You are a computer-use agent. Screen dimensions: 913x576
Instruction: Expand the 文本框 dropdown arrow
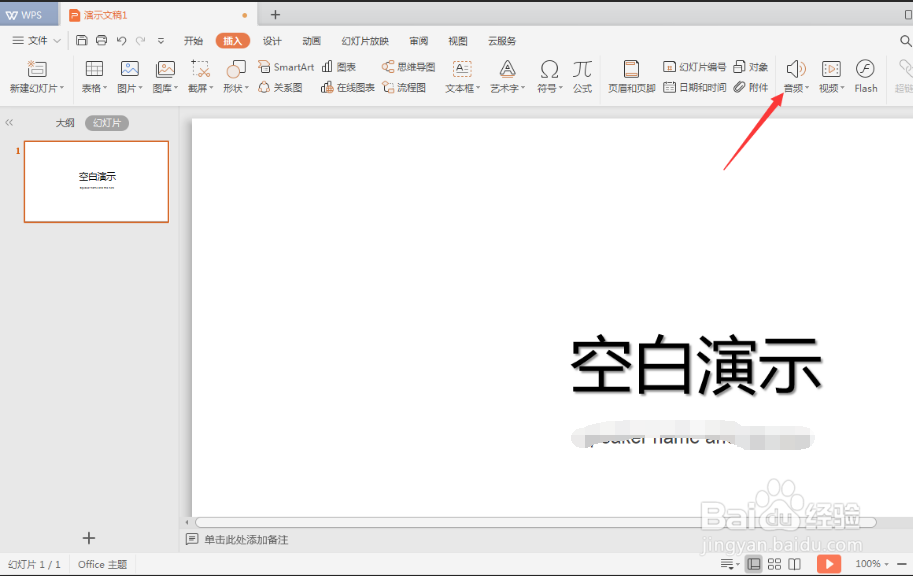(x=478, y=88)
